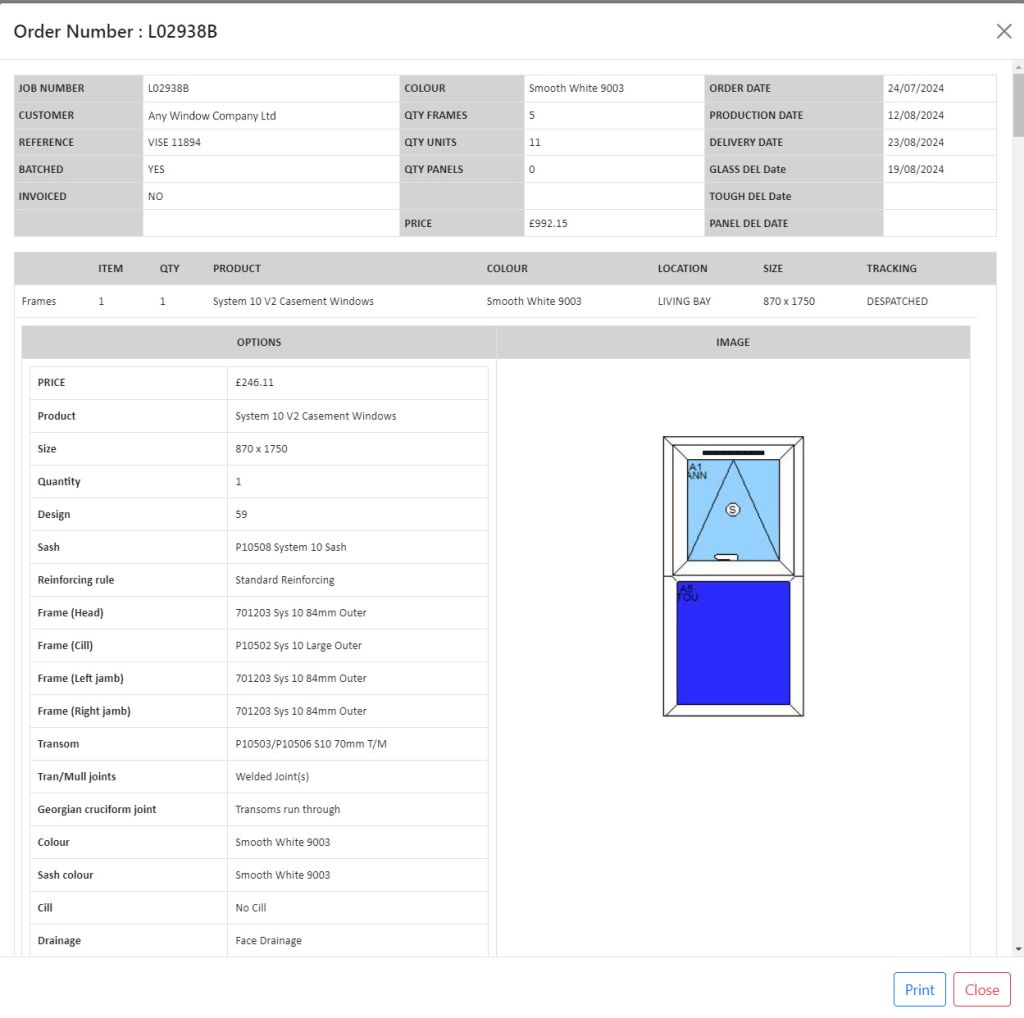Click the total price £992.15
1024x1018 pixels.
click(548, 223)
